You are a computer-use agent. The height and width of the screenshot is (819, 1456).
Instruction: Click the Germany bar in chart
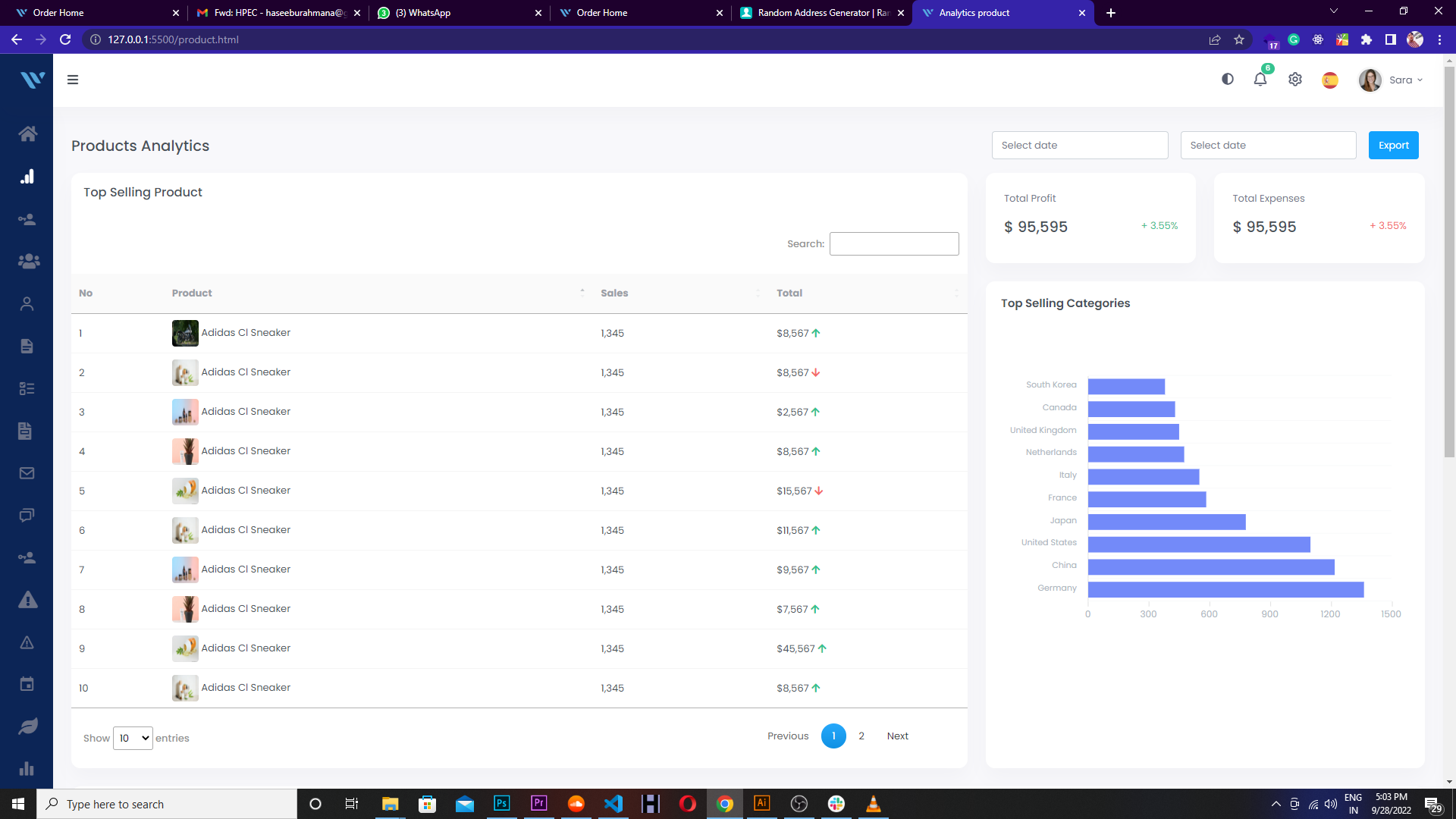point(1225,589)
